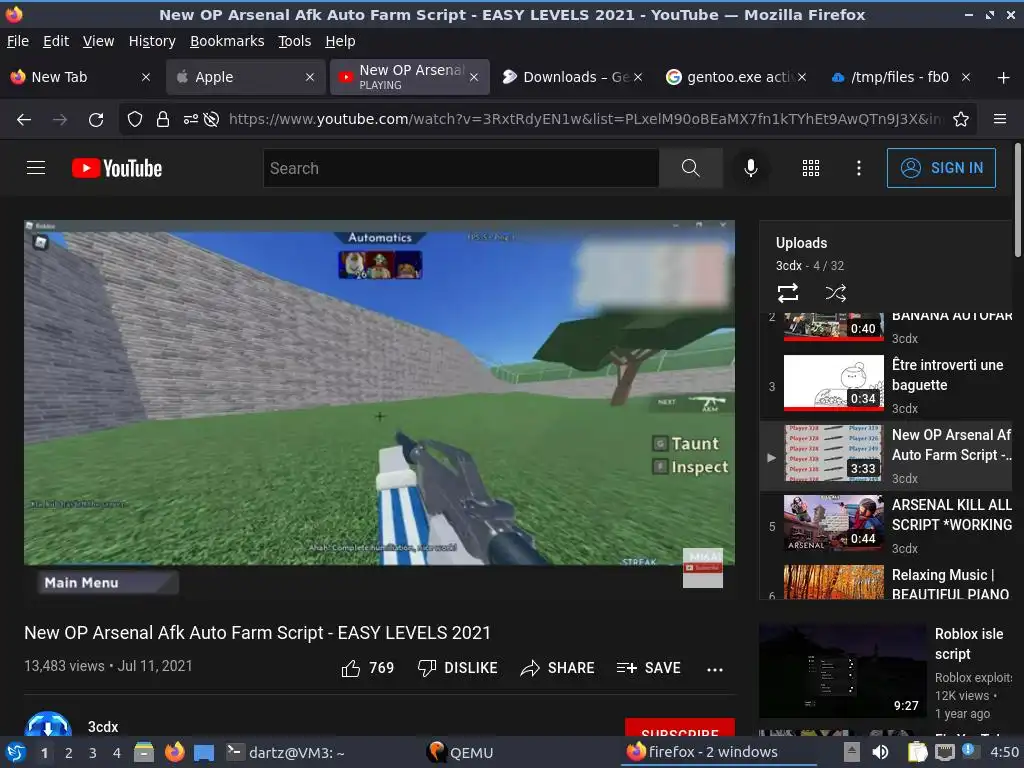
Task: Switch to the /tmp/files tab
Action: [x=900, y=77]
